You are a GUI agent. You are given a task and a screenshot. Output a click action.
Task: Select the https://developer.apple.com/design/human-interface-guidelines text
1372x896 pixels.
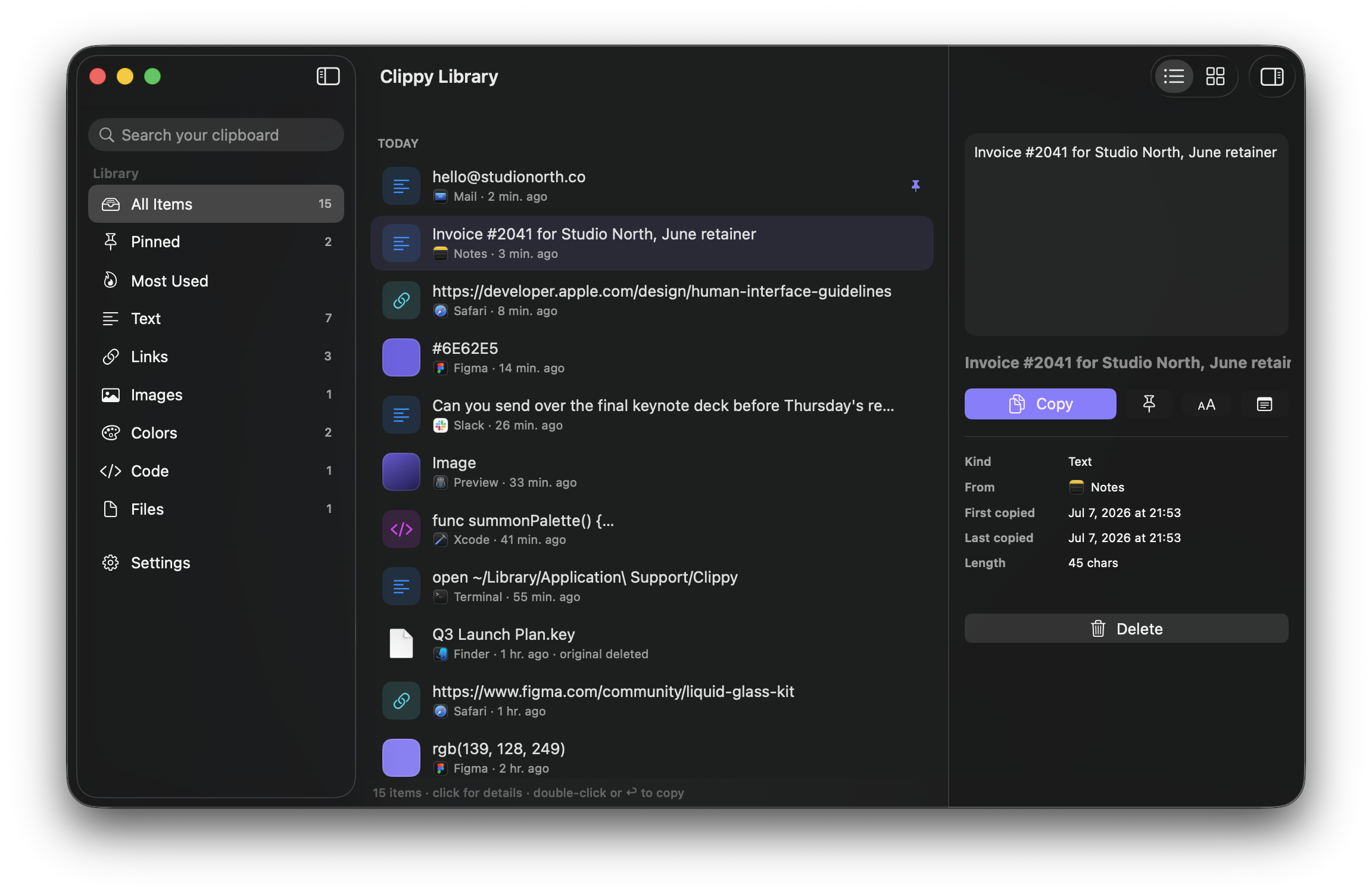coord(662,291)
